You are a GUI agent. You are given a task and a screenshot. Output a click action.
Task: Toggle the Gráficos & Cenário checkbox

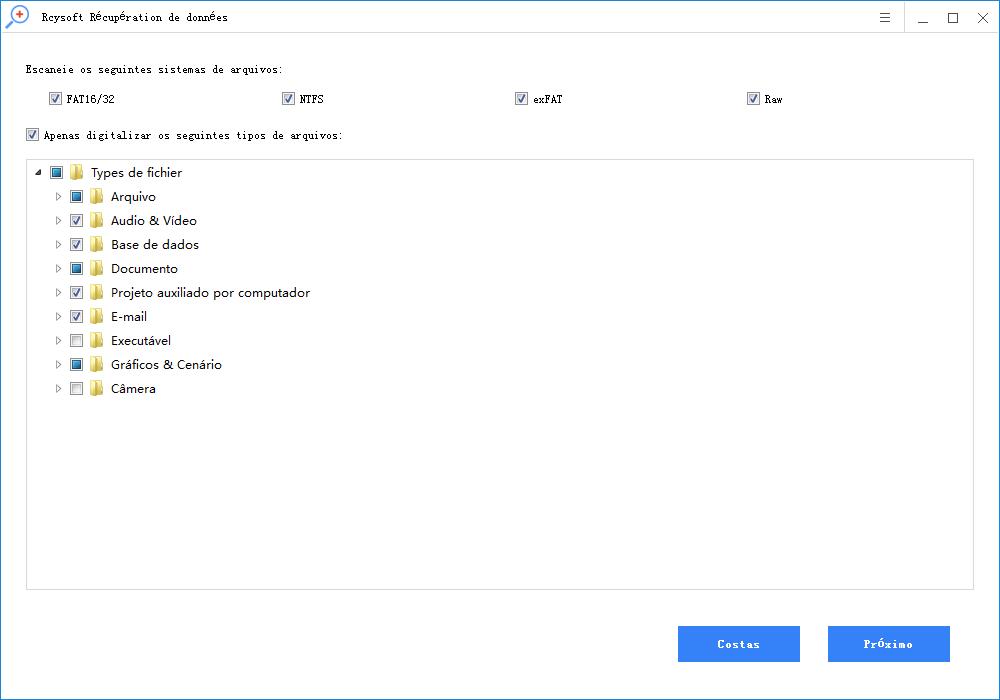coord(77,365)
